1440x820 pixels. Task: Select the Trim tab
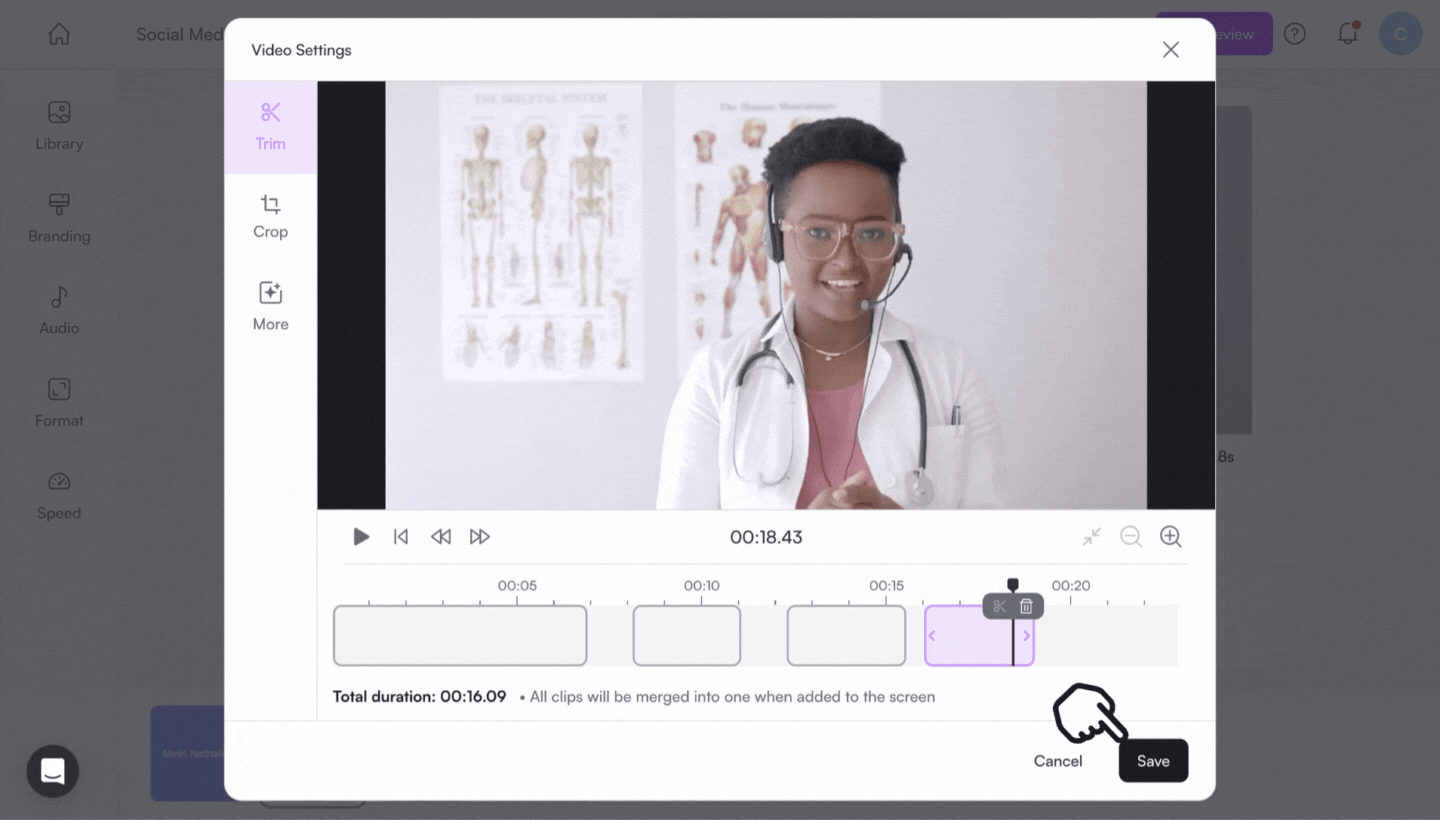click(270, 127)
